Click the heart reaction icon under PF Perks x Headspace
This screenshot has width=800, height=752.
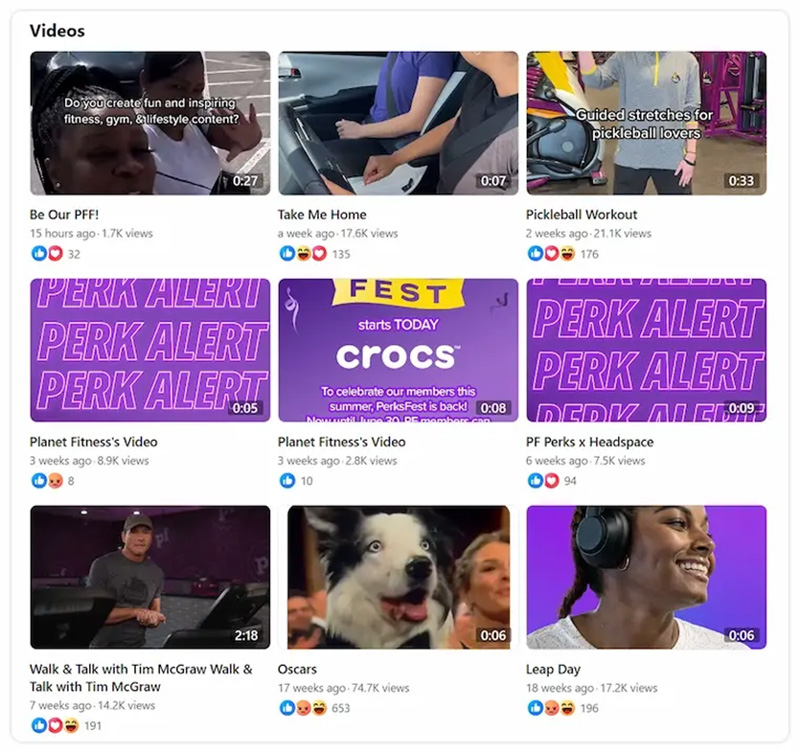pos(552,480)
